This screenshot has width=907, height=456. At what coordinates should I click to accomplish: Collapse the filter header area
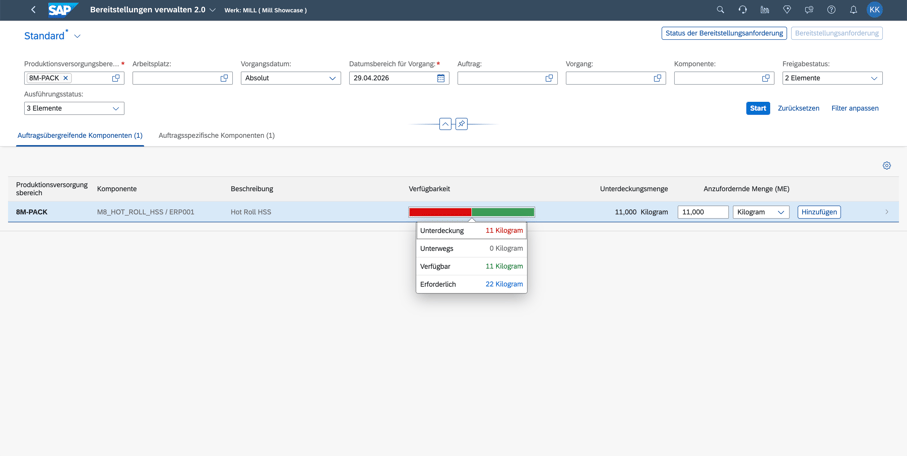445,124
